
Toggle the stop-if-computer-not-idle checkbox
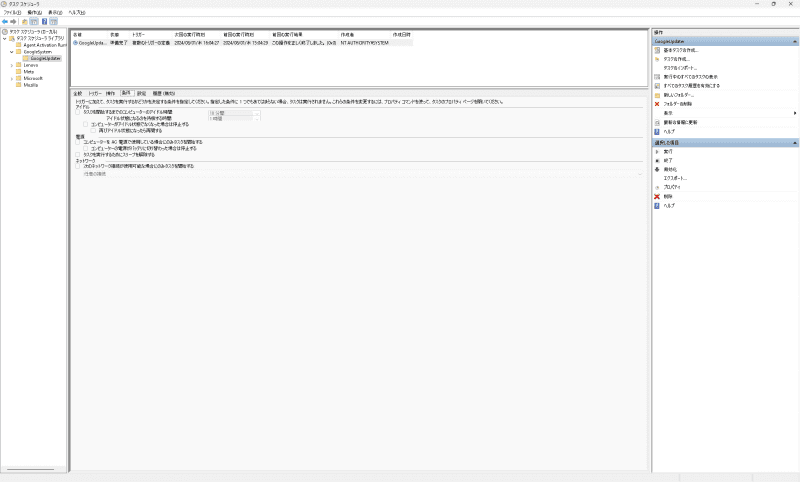pos(86,124)
